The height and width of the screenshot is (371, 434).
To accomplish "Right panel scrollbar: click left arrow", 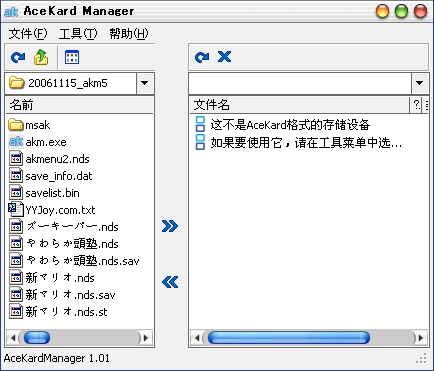I will coord(197,338).
